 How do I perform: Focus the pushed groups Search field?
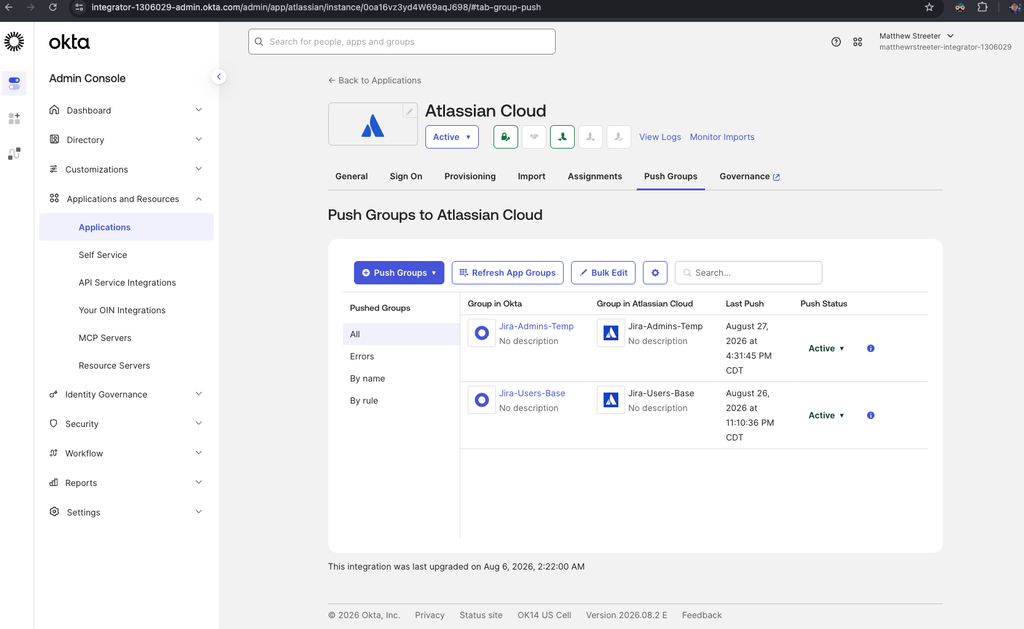(x=748, y=273)
